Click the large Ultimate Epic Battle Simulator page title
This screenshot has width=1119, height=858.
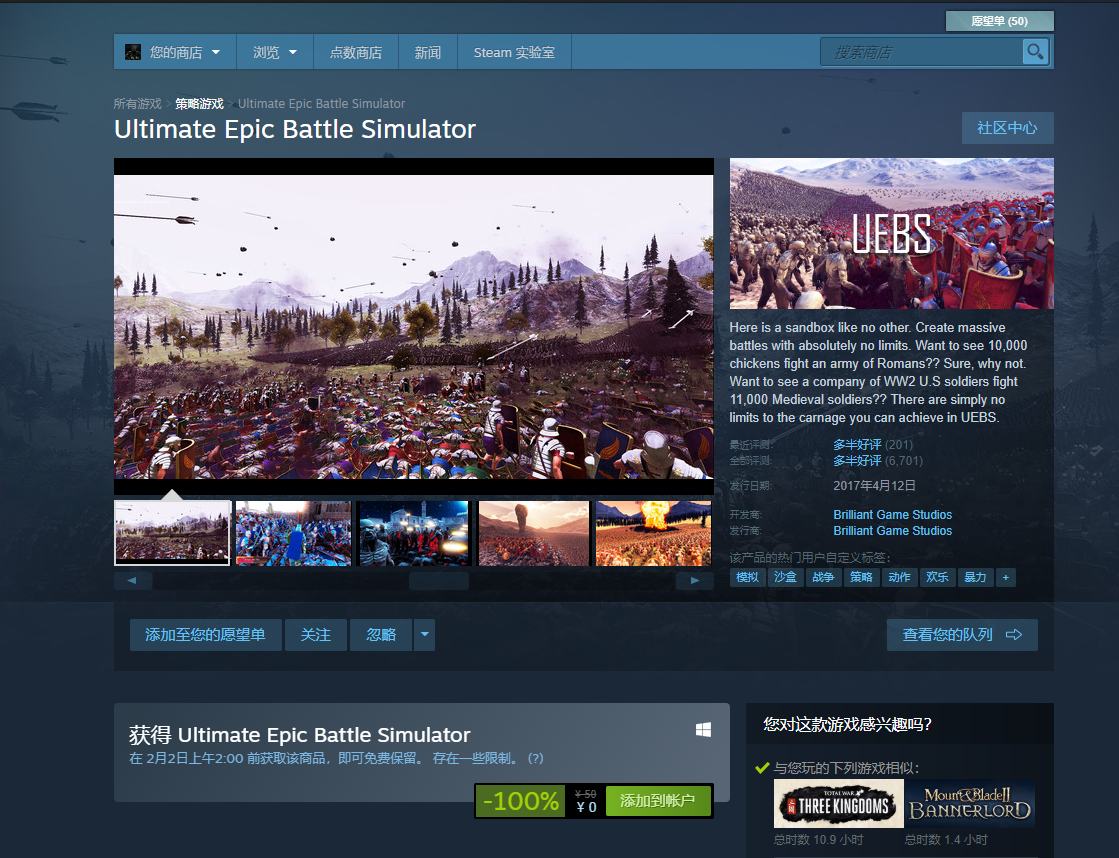[295, 129]
